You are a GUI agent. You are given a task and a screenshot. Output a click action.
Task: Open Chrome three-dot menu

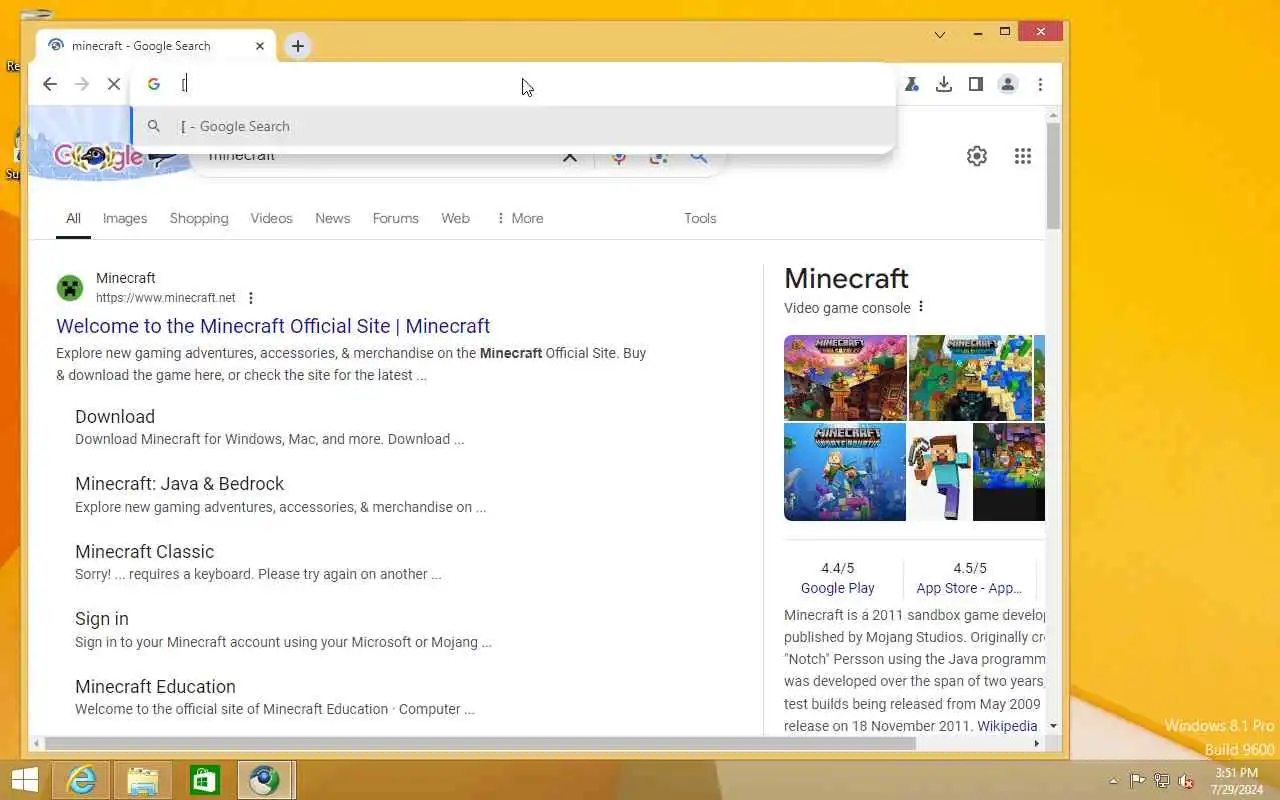(x=1040, y=85)
